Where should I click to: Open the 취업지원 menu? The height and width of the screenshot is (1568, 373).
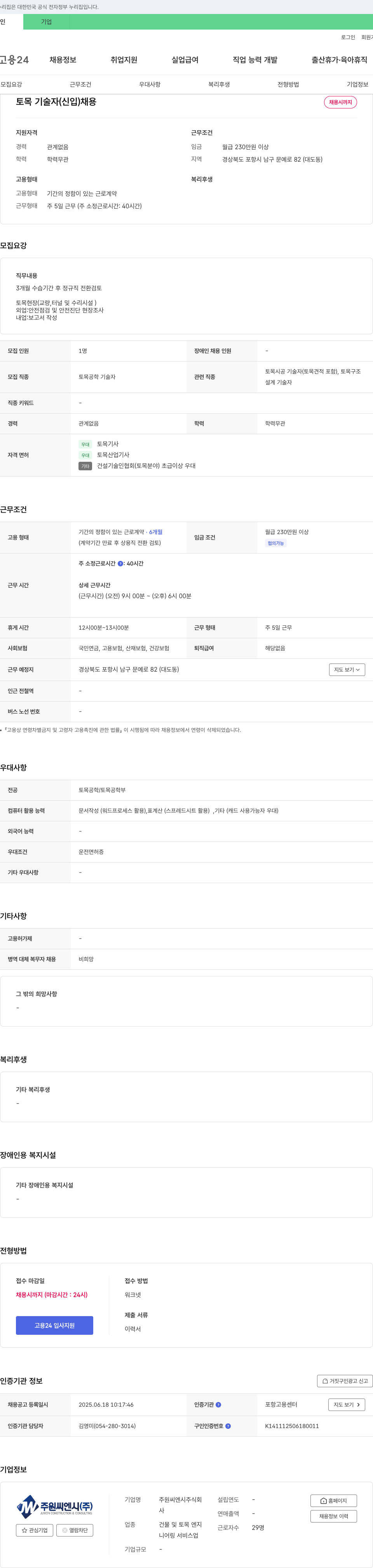pos(124,59)
